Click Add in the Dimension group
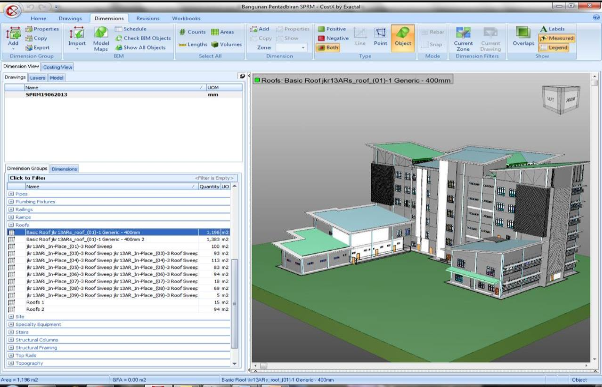The height and width of the screenshot is (387, 602). click(260, 29)
